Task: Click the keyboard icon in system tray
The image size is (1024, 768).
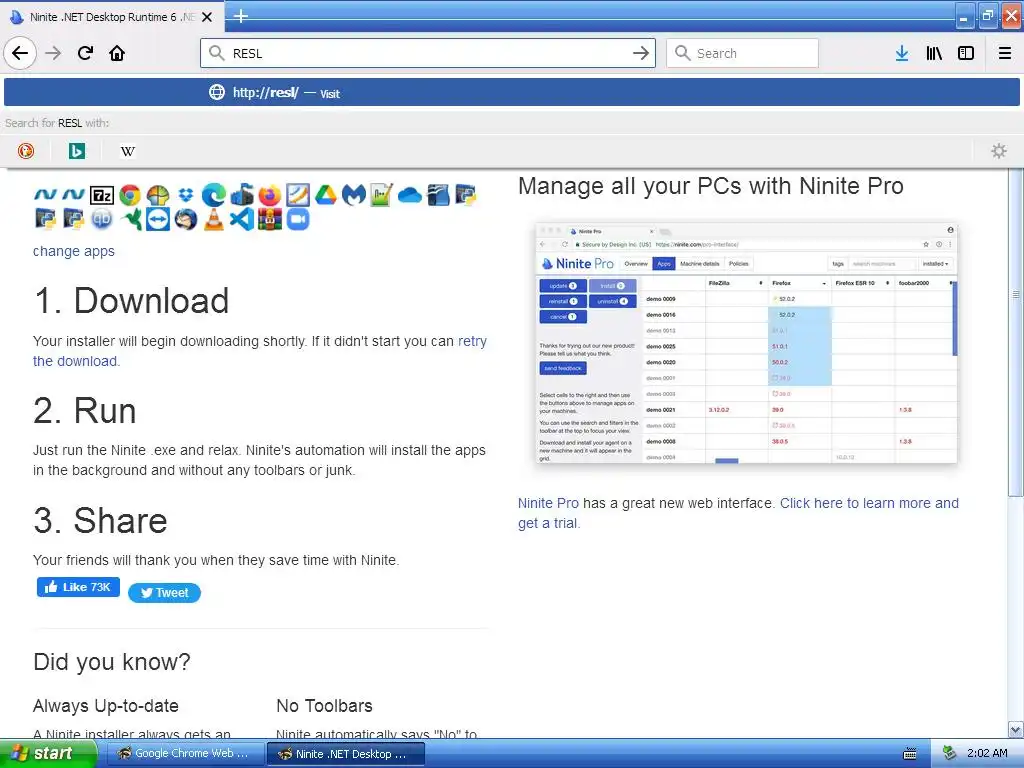Action: 910,754
